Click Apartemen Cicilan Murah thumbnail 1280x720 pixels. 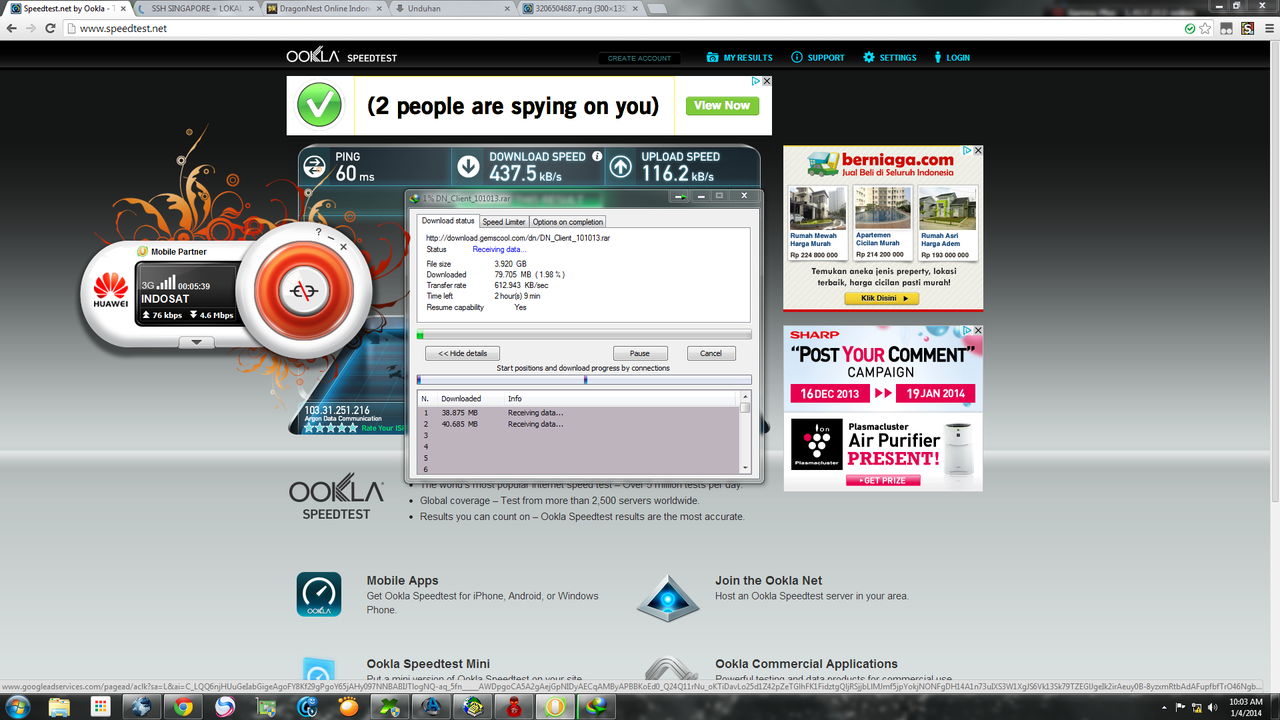click(x=882, y=208)
